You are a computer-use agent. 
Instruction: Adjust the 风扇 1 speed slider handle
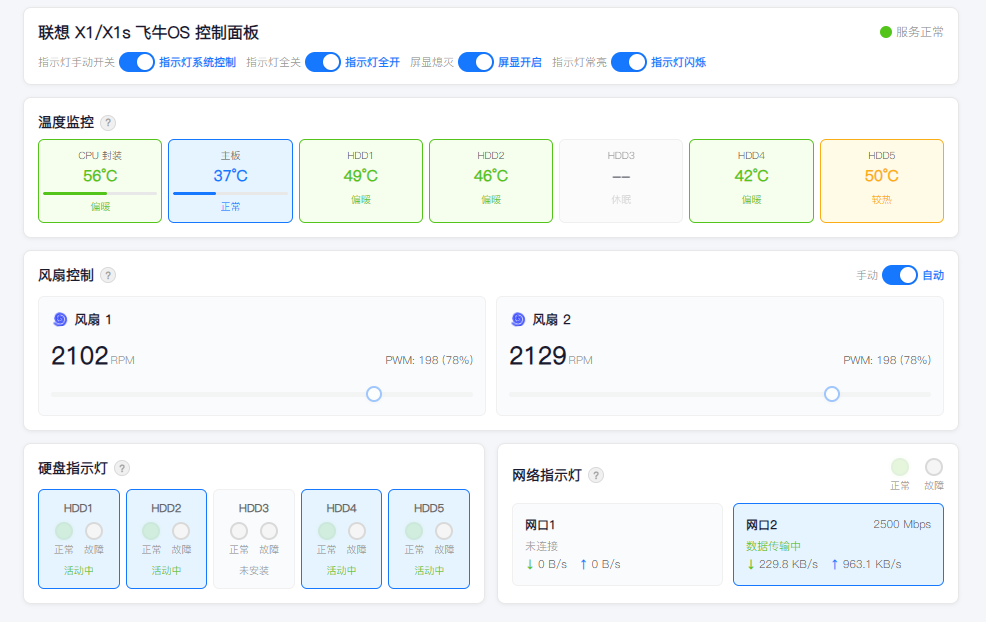(x=374, y=394)
